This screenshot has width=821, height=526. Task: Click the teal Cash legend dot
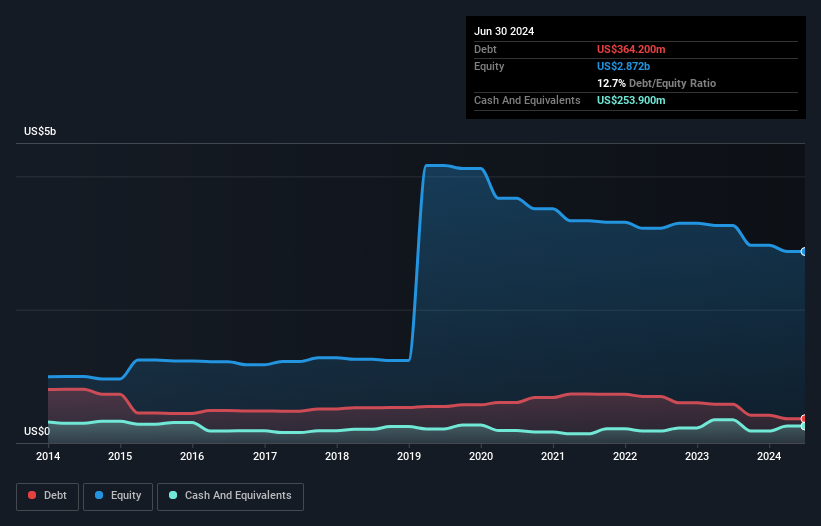(173, 495)
